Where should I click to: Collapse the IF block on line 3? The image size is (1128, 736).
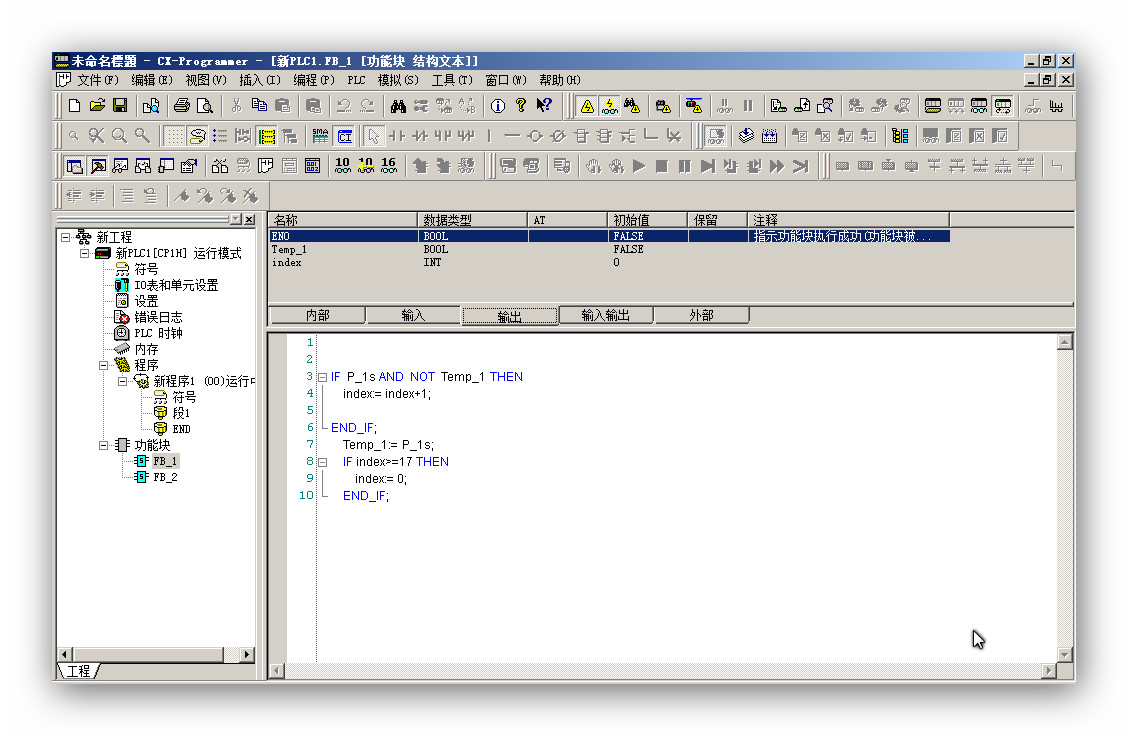pyautogui.click(x=322, y=378)
